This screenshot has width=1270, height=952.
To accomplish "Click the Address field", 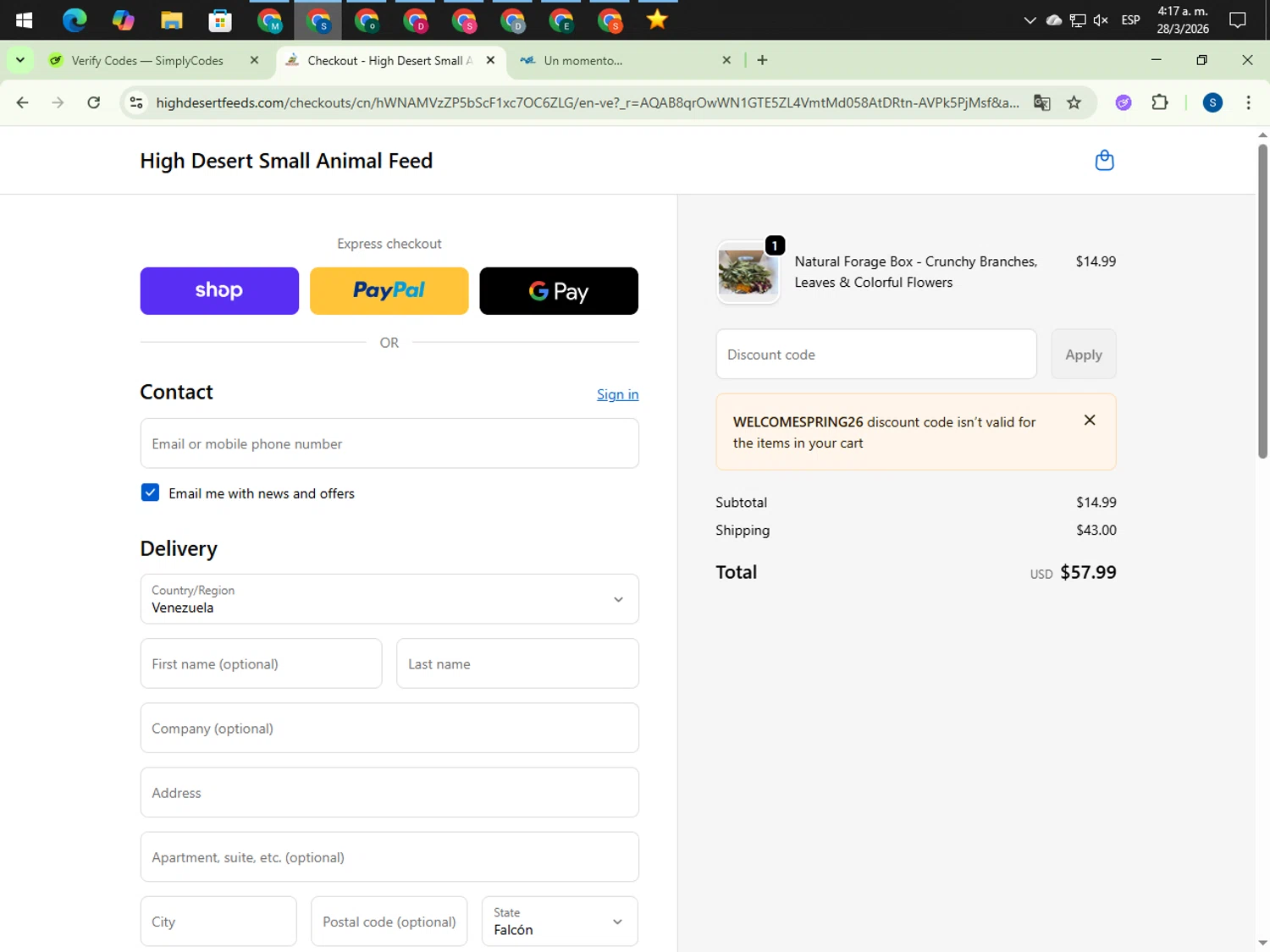I will (389, 793).
